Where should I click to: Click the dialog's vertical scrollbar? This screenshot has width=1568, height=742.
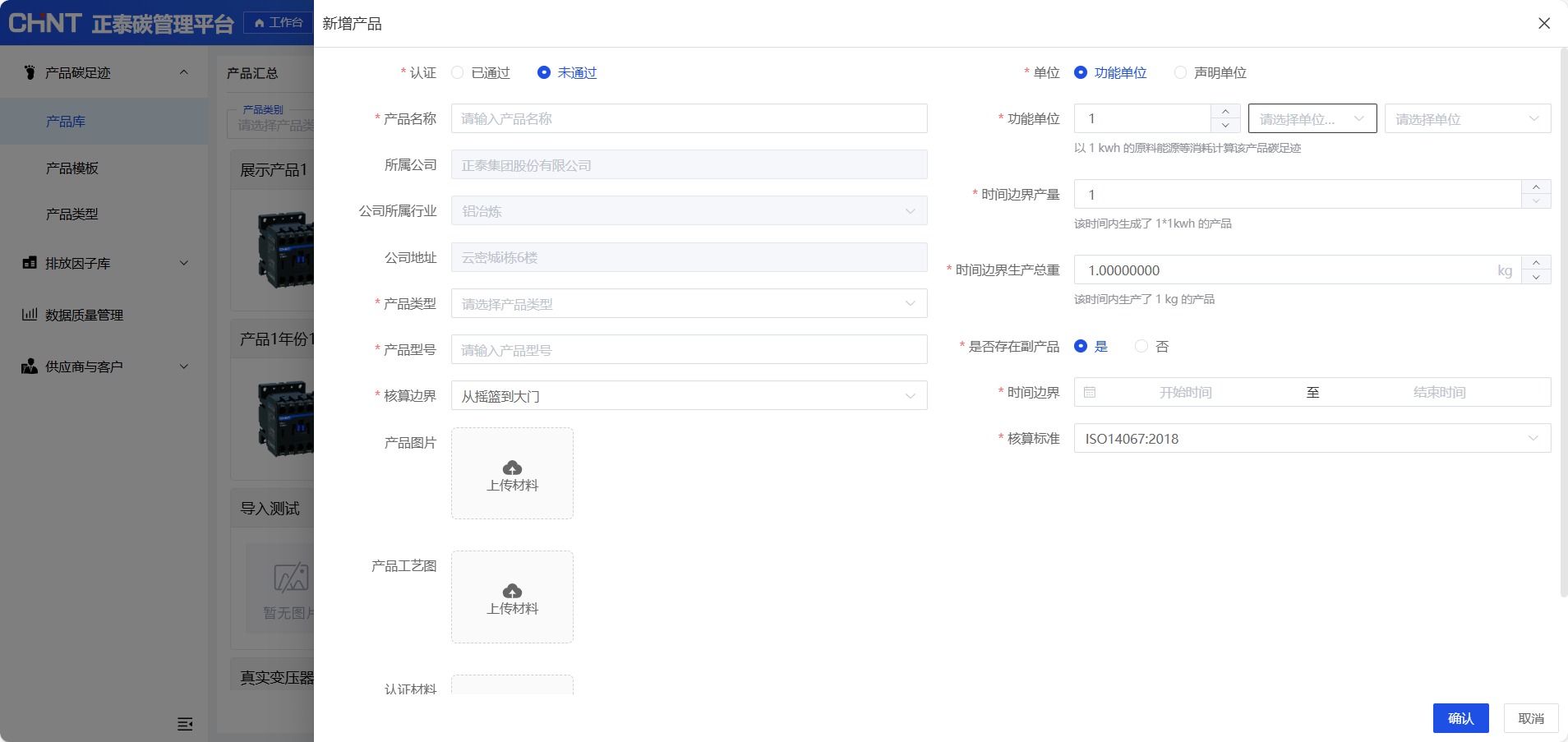tap(1563, 320)
